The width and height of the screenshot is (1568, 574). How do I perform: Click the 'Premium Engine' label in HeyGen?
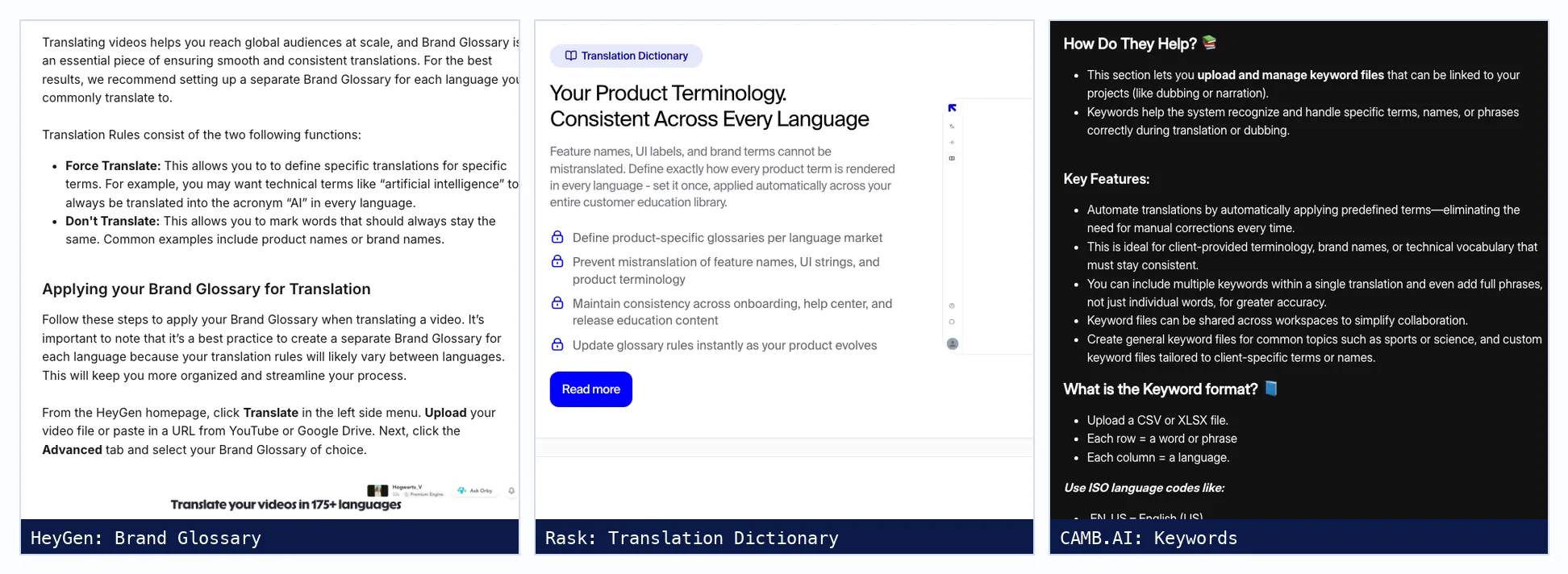point(426,494)
